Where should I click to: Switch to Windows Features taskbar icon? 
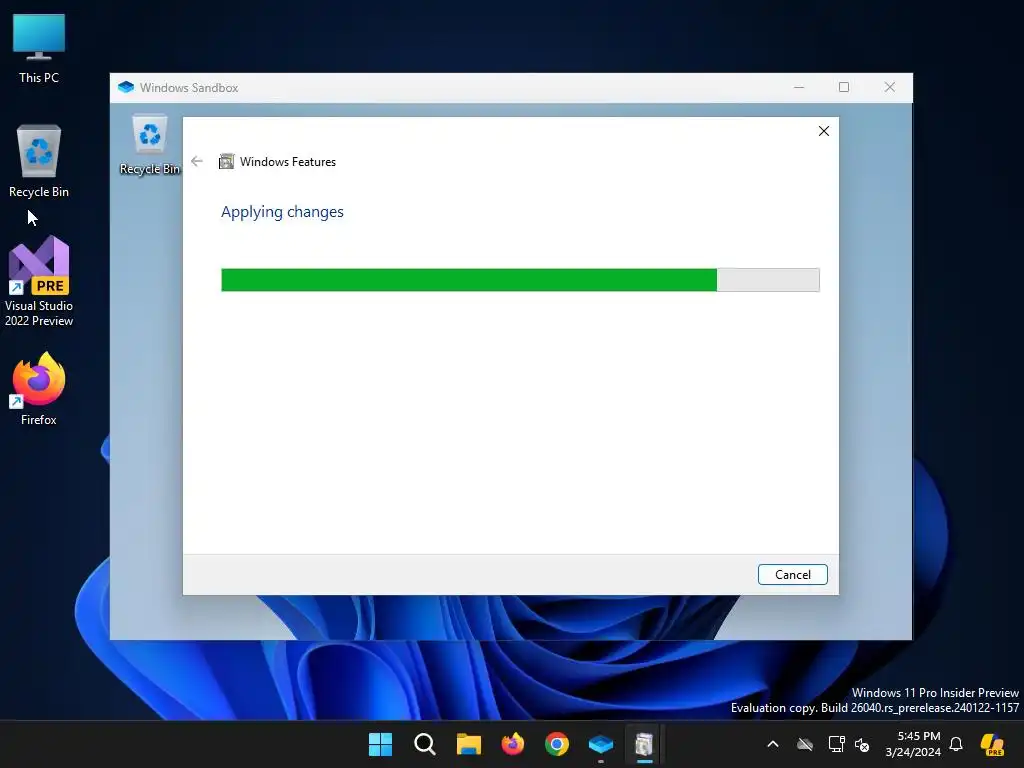click(645, 744)
